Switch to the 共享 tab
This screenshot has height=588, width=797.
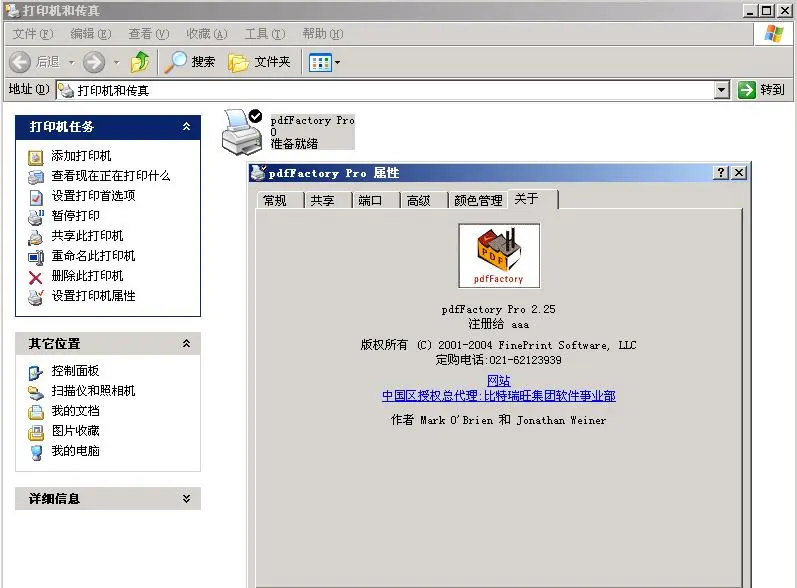point(328,200)
